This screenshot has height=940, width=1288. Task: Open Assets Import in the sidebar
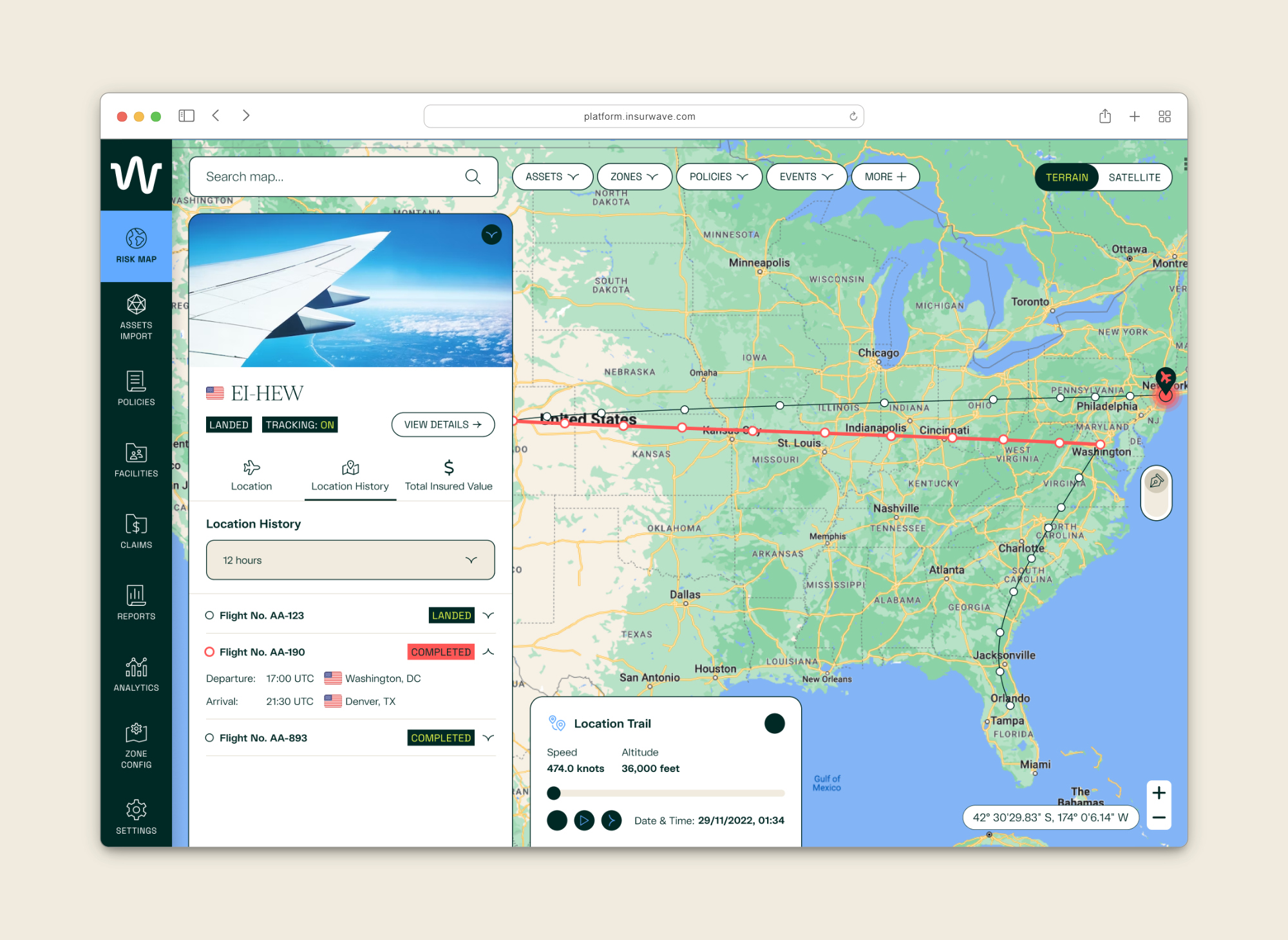tap(136, 317)
